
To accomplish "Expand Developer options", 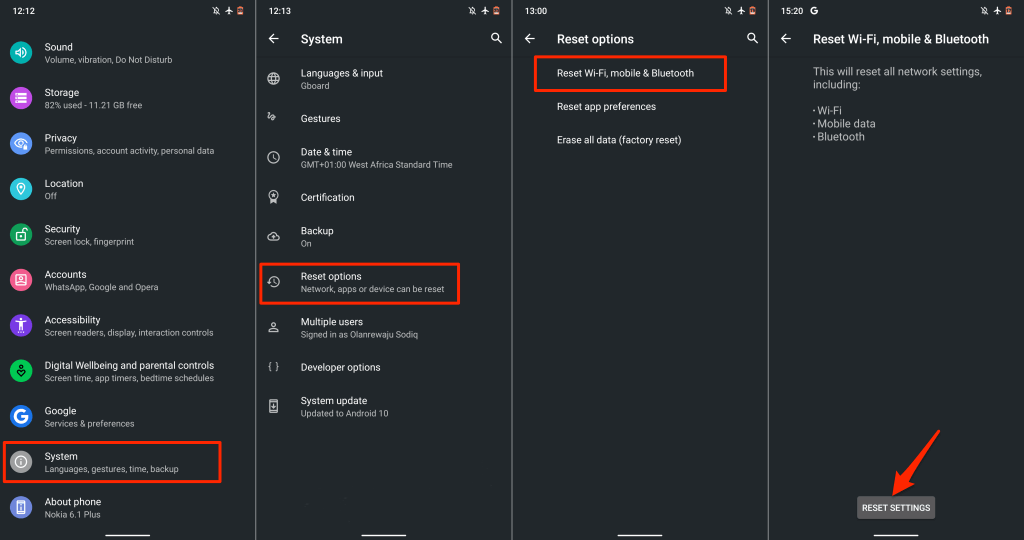I will tap(340, 367).
